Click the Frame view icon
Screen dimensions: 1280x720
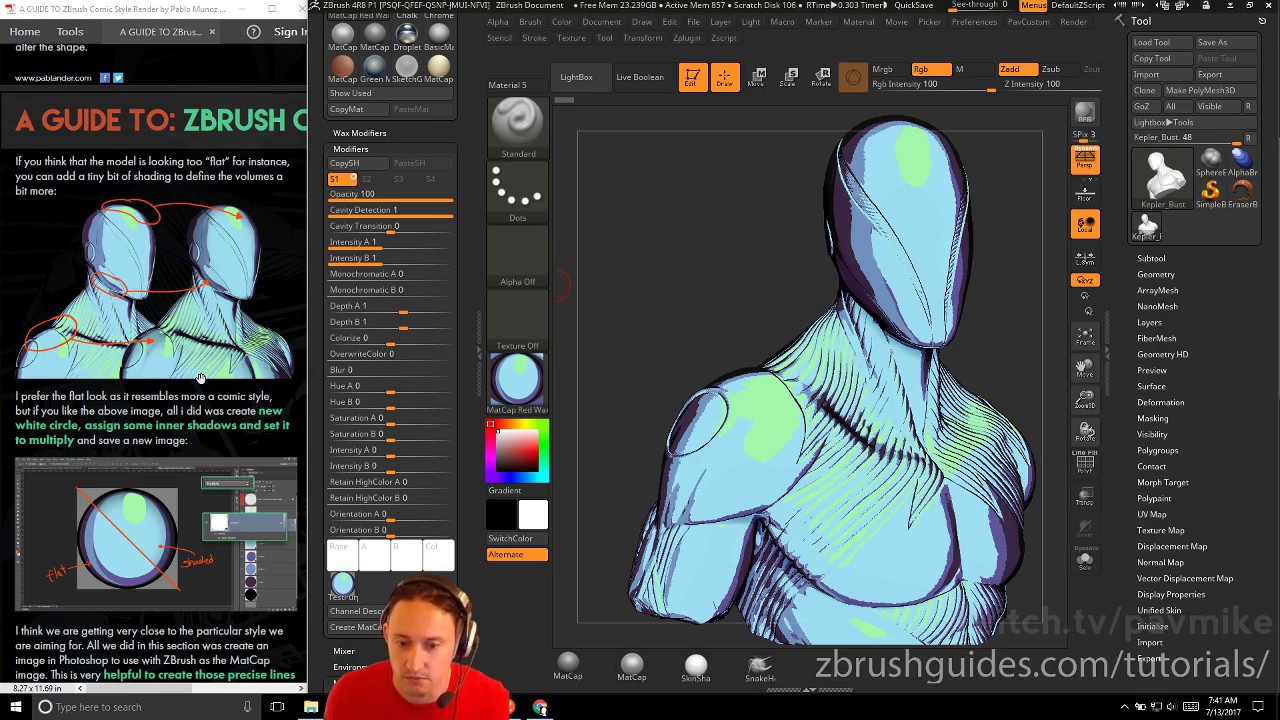tap(1085, 336)
